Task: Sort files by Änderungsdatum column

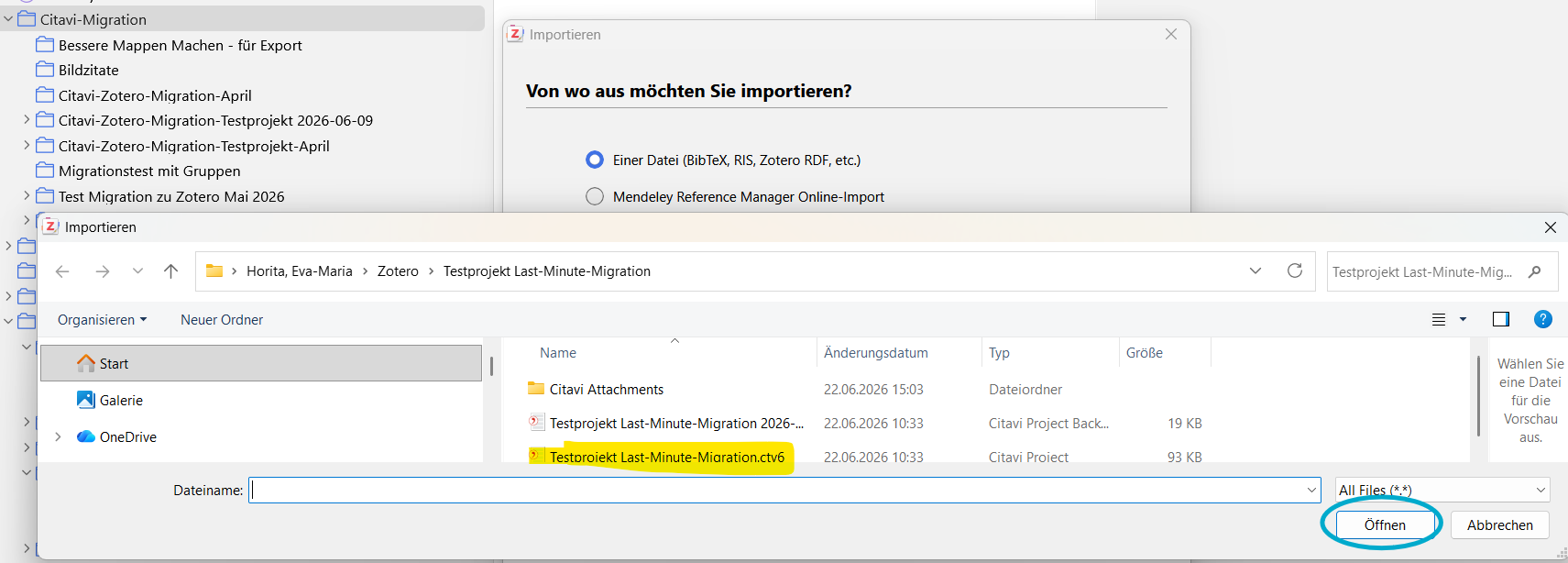Action: tap(875, 353)
